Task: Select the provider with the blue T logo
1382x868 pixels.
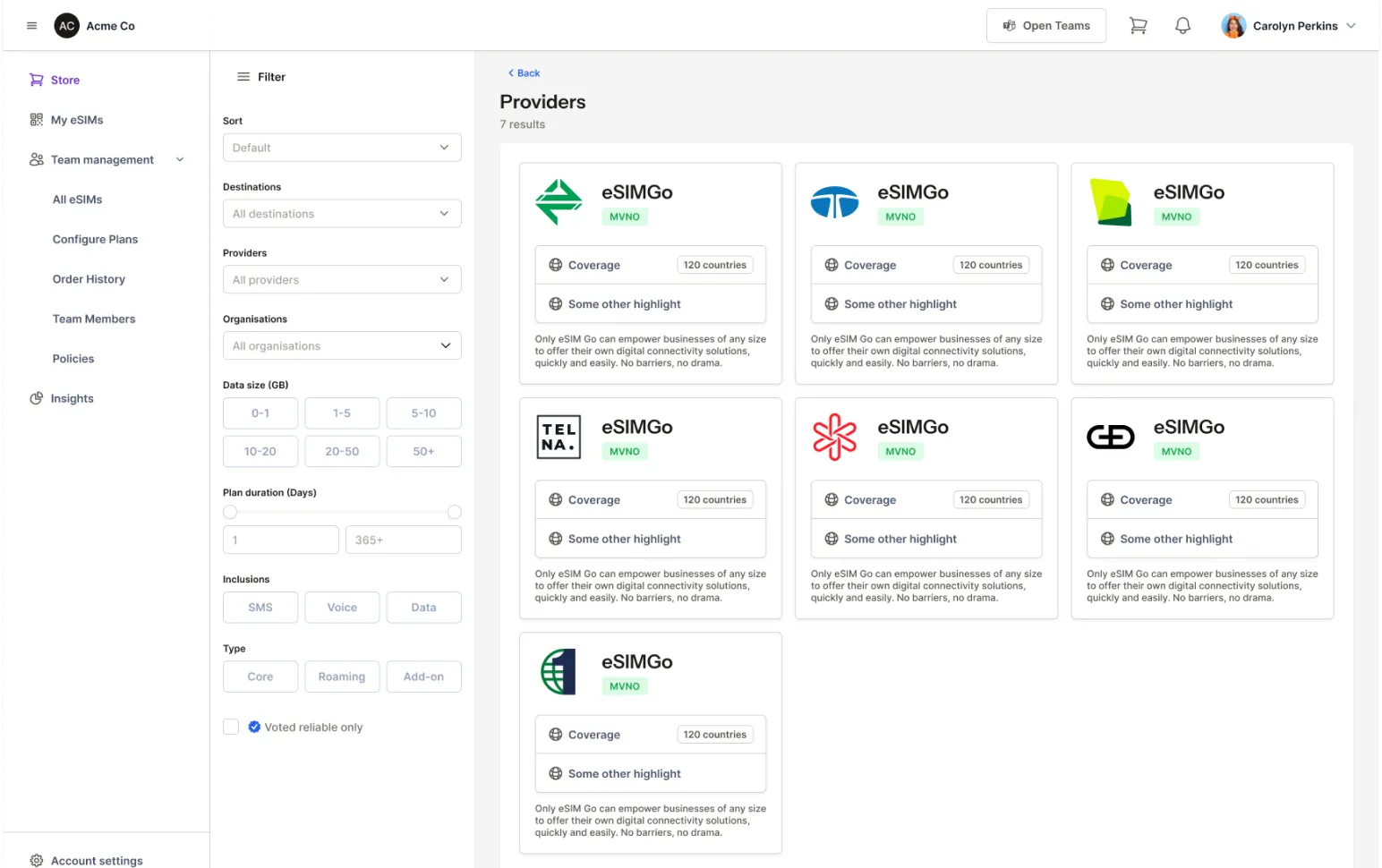Action: coord(835,202)
